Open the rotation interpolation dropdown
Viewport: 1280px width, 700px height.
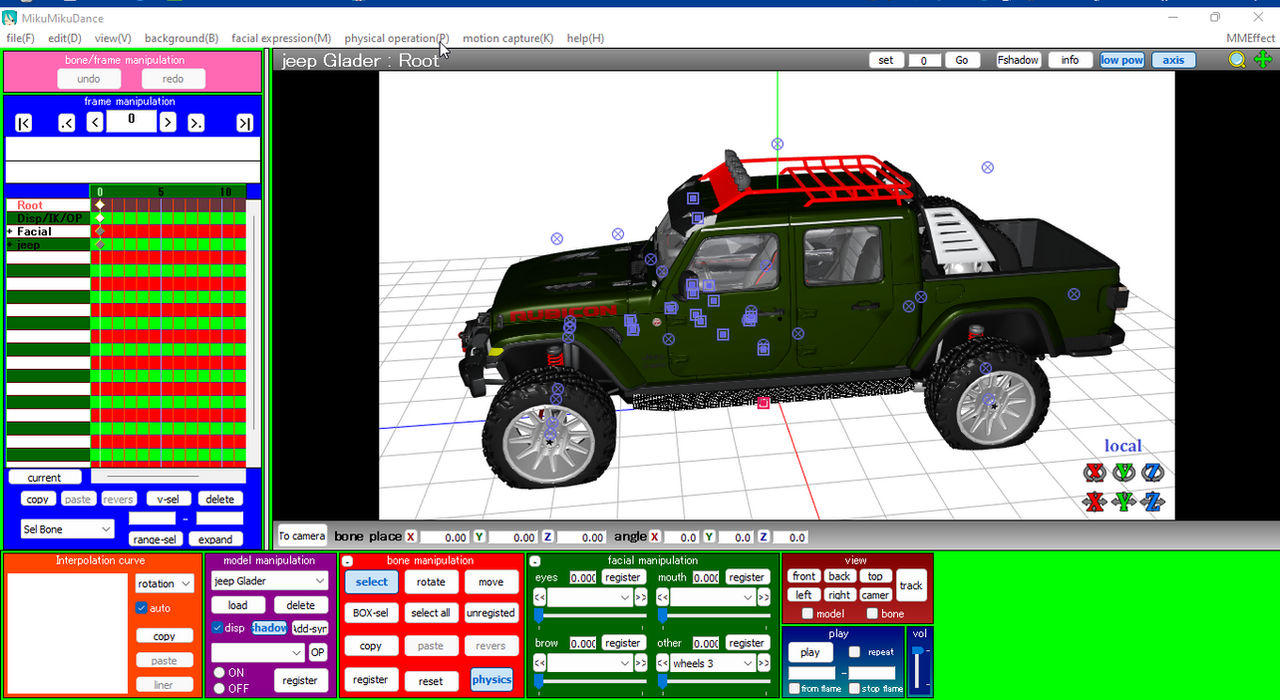point(165,584)
